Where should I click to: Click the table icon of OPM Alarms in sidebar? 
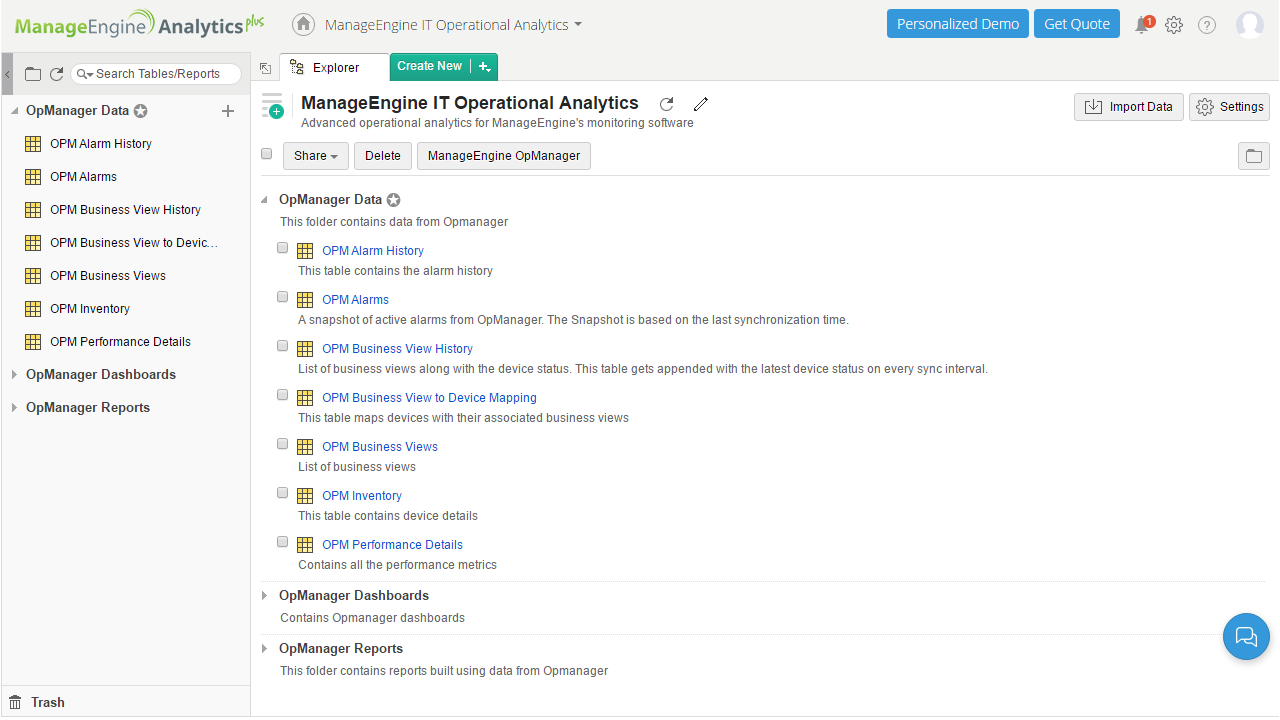32,177
